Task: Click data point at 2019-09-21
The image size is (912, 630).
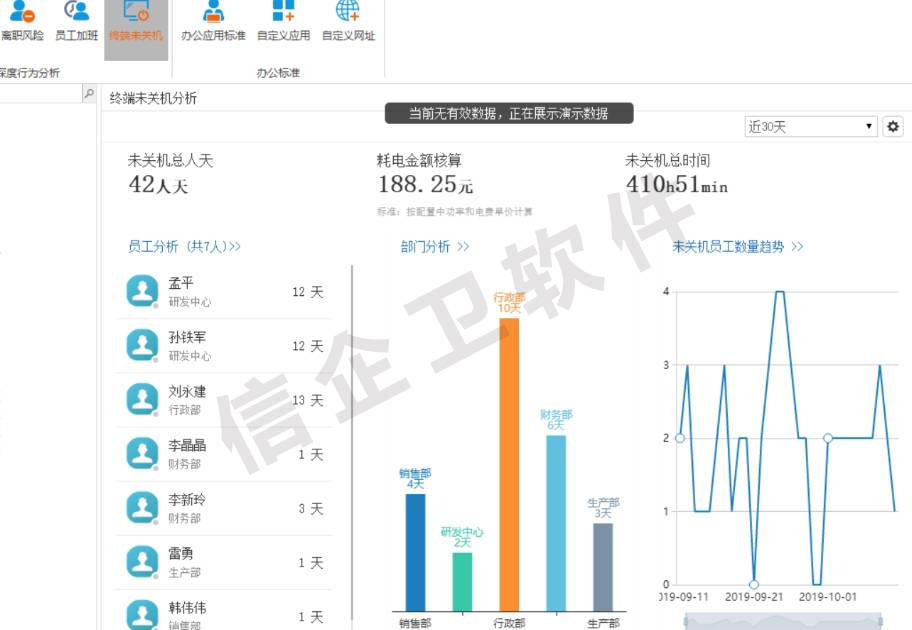Action: [x=754, y=585]
